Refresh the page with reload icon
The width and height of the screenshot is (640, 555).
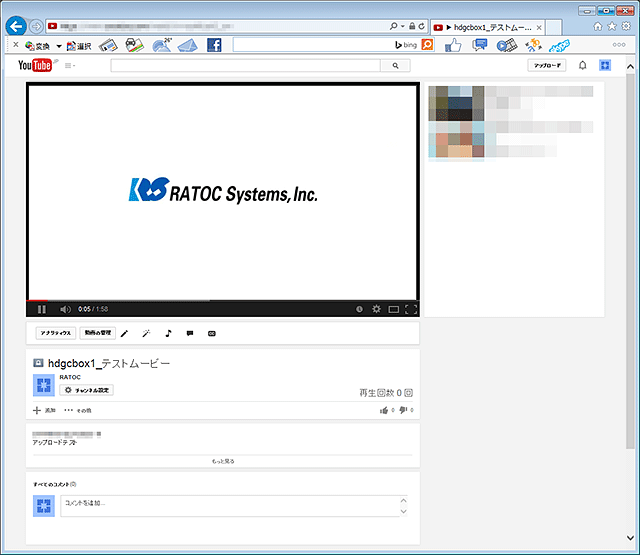(x=422, y=27)
